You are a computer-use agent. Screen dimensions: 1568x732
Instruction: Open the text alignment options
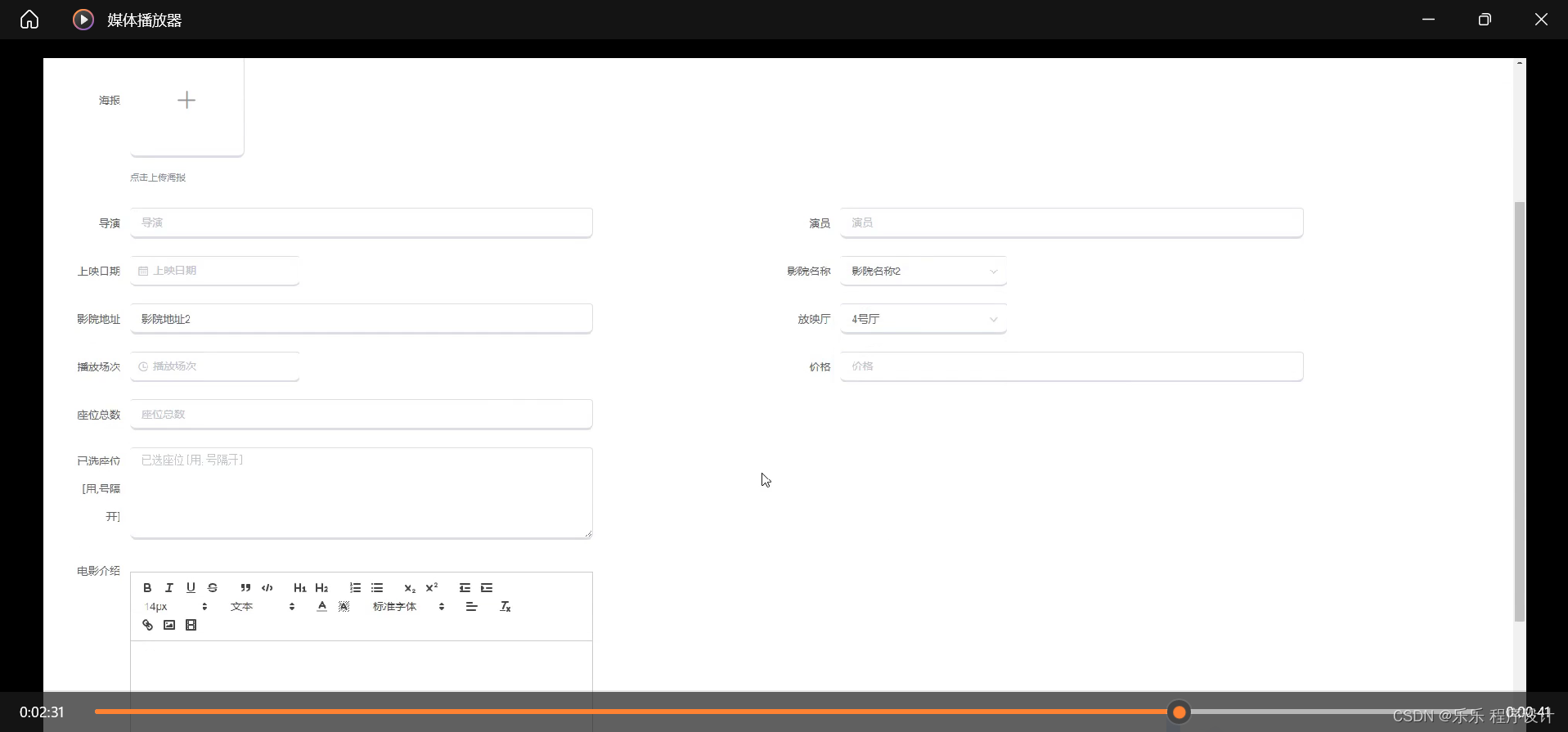pos(472,607)
